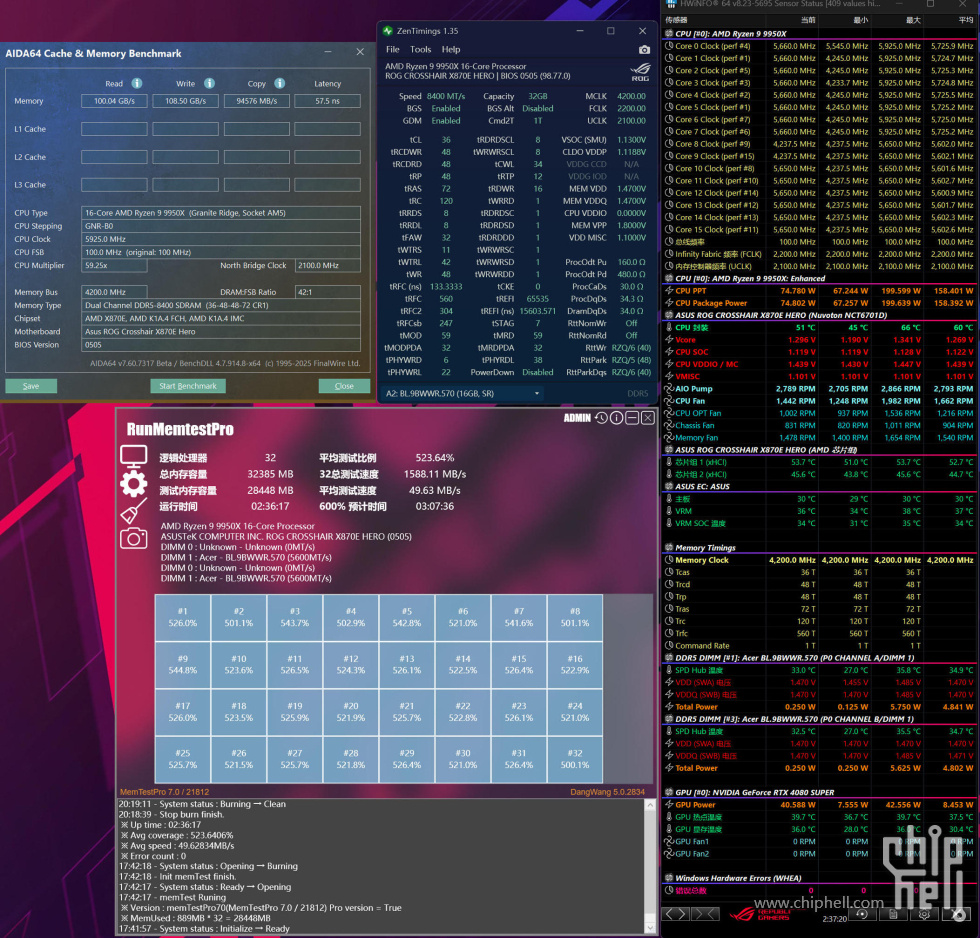Open the File menu in ZenTimings
This screenshot has width=980, height=938.
click(x=392, y=49)
